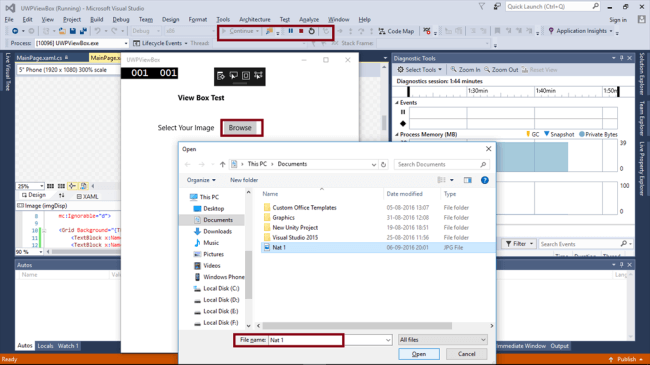Click horizontal scrollbar in file list

(357, 326)
